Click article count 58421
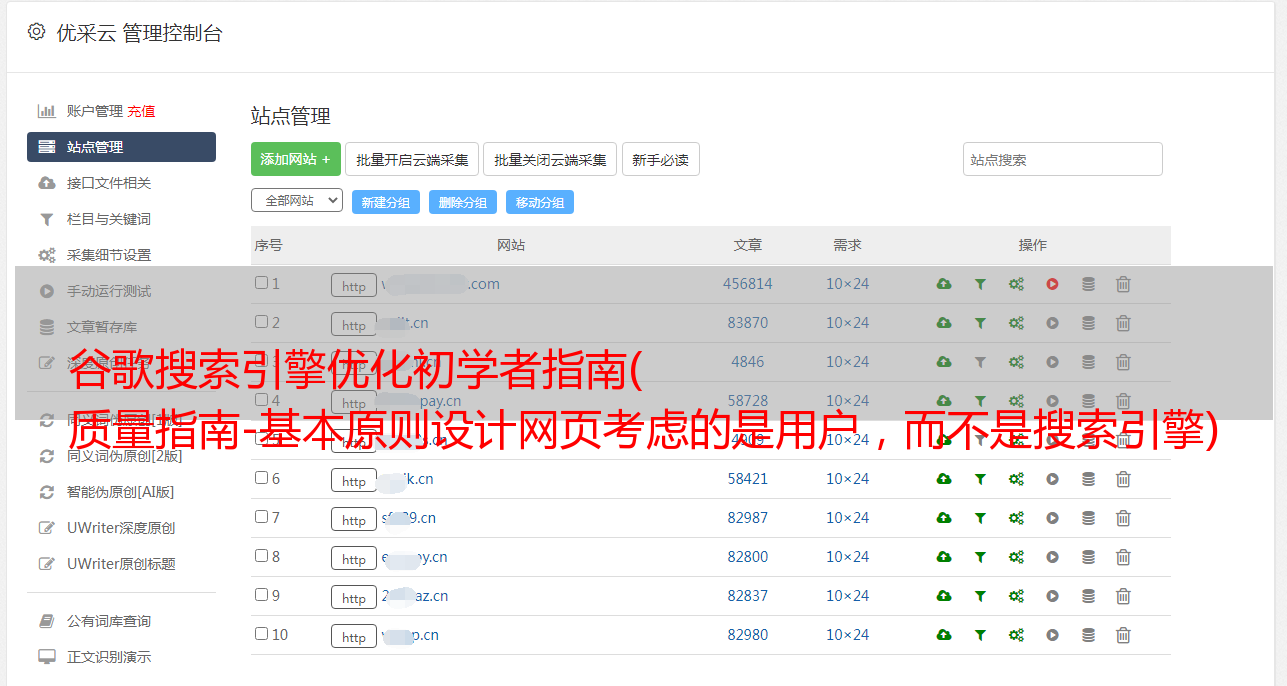The height and width of the screenshot is (686, 1287). 748,479
